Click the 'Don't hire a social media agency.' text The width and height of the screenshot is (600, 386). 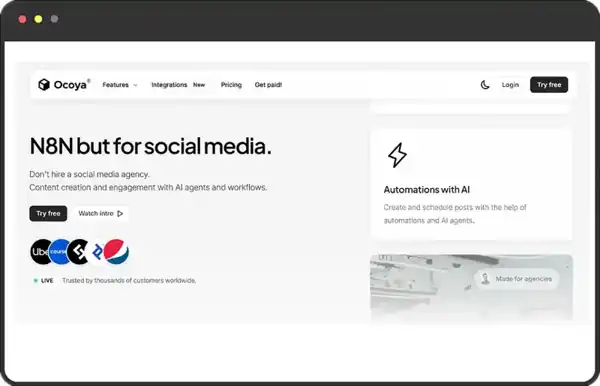[x=90, y=174]
